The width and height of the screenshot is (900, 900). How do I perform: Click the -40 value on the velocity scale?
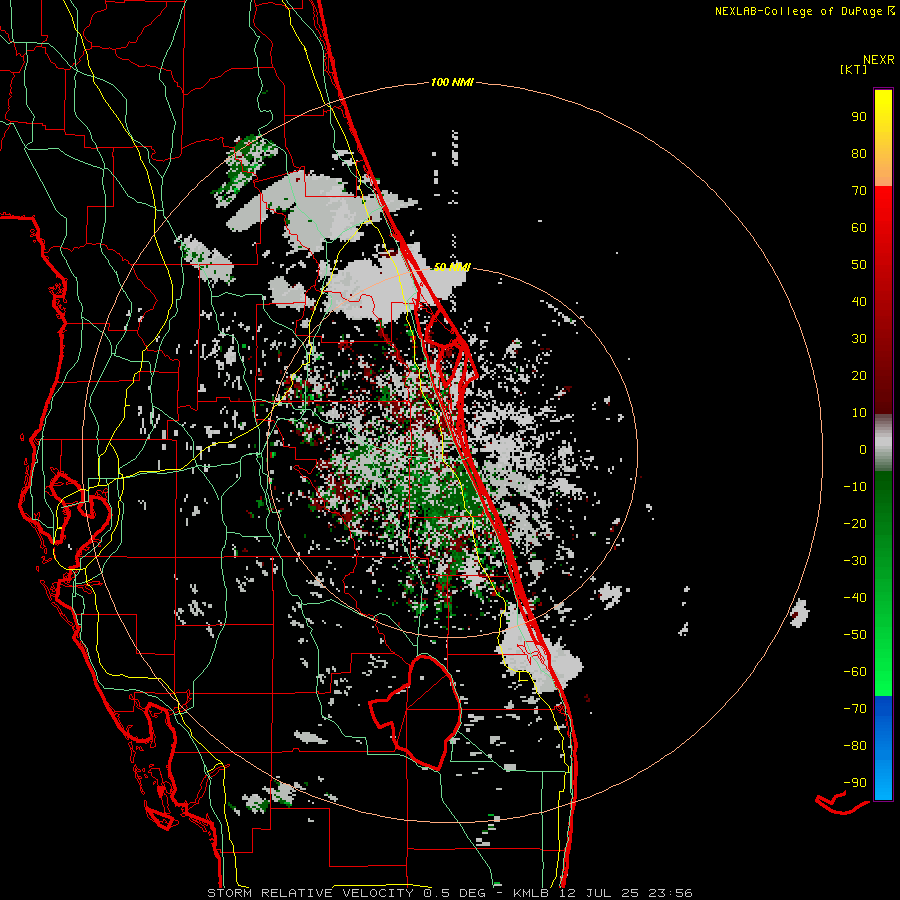(x=855, y=598)
